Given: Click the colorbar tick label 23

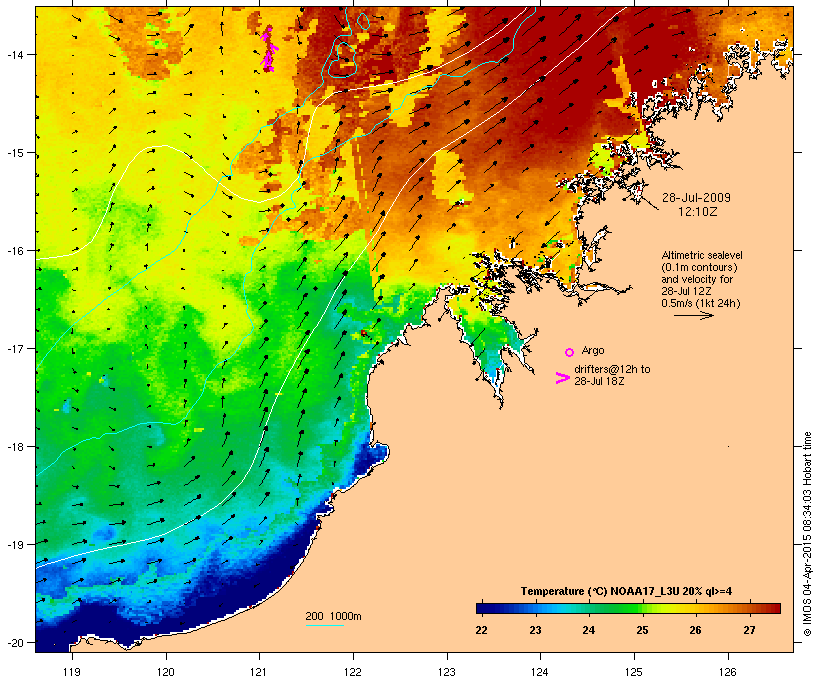Looking at the screenshot, I should [535, 630].
